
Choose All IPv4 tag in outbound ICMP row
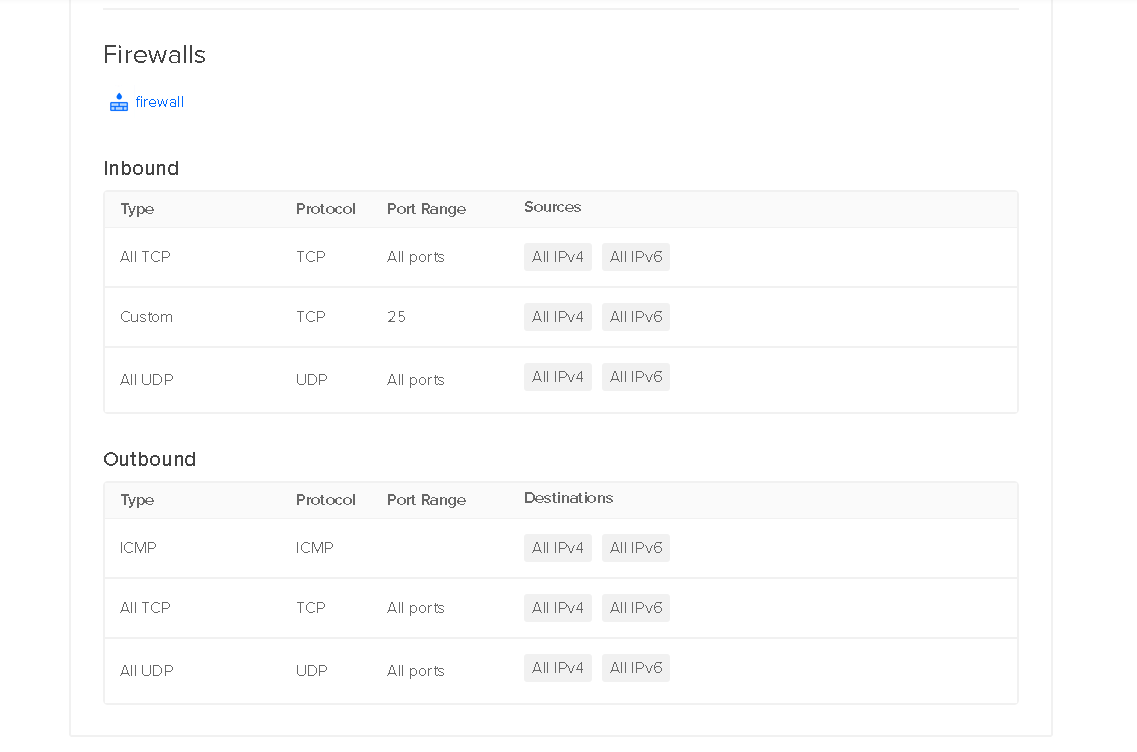(558, 548)
